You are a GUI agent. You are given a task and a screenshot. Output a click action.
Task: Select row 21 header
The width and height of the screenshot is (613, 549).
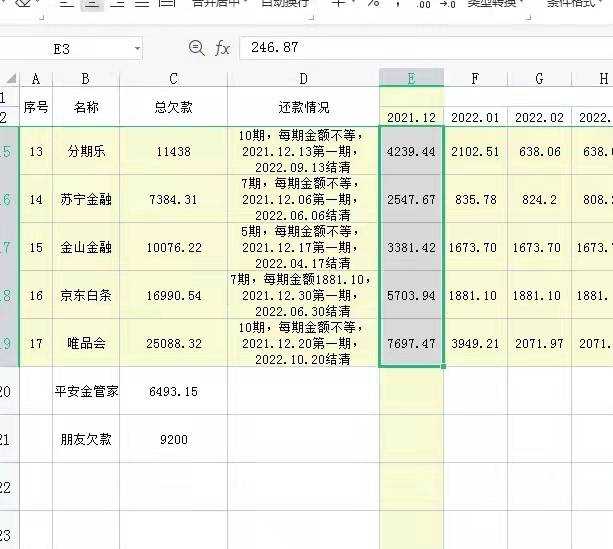tap(8, 439)
